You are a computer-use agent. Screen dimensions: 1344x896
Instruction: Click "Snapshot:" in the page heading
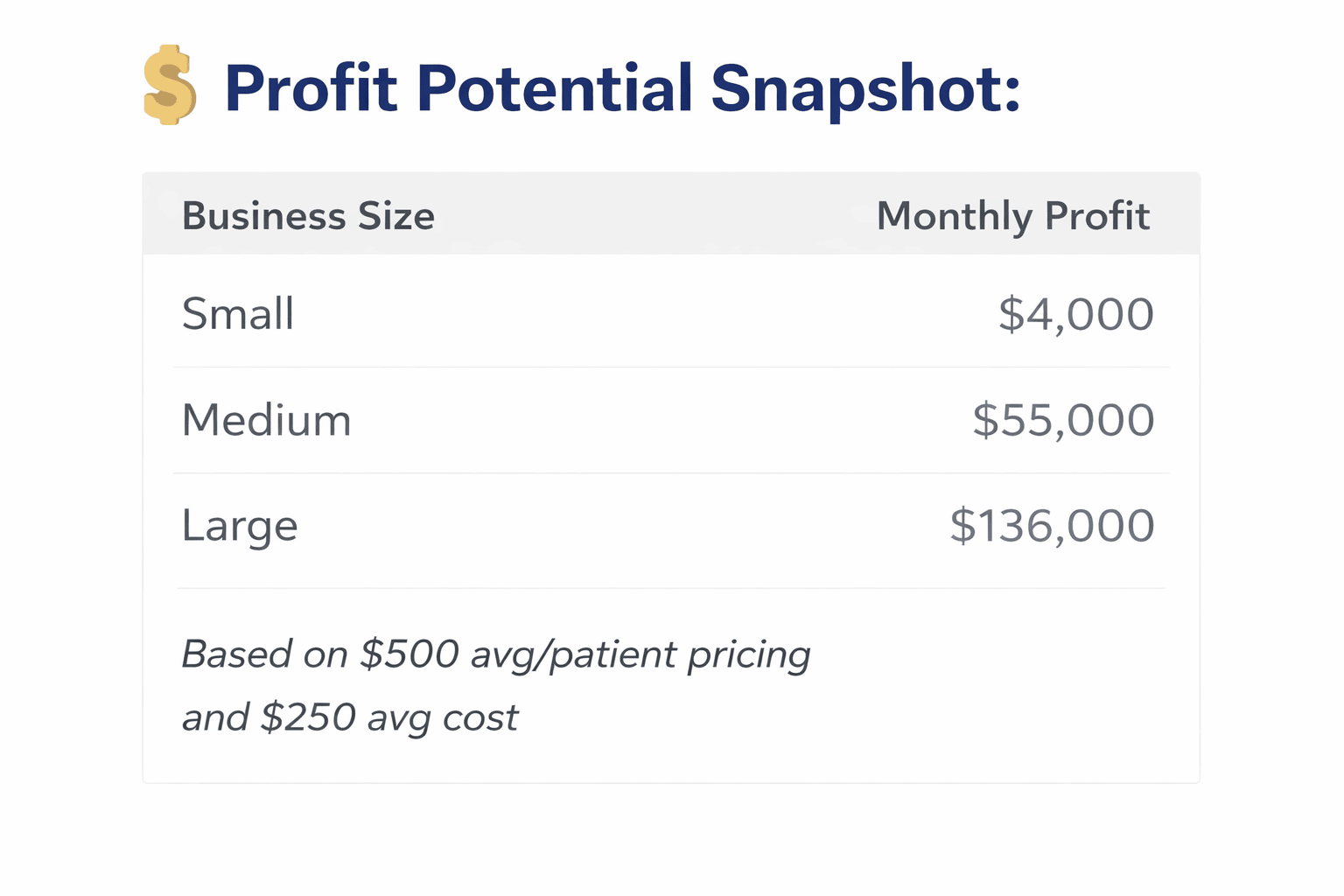[x=865, y=88]
